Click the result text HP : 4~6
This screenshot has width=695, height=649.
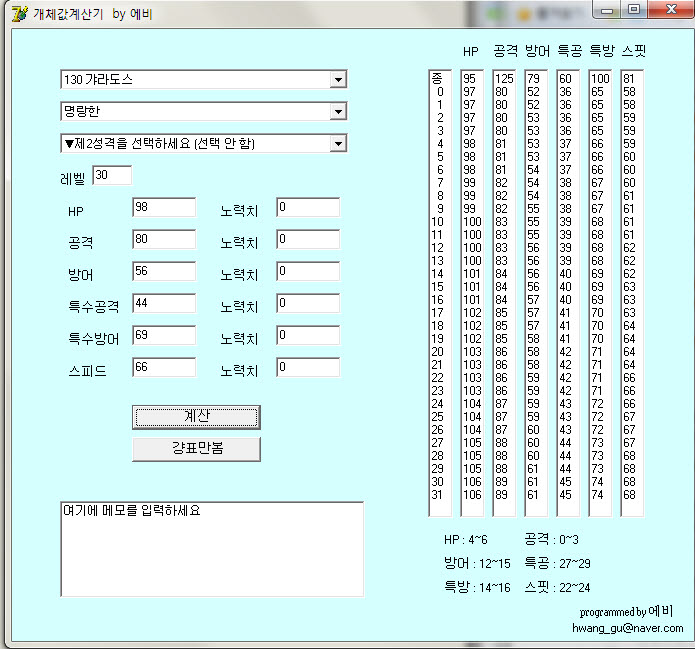coord(465,540)
